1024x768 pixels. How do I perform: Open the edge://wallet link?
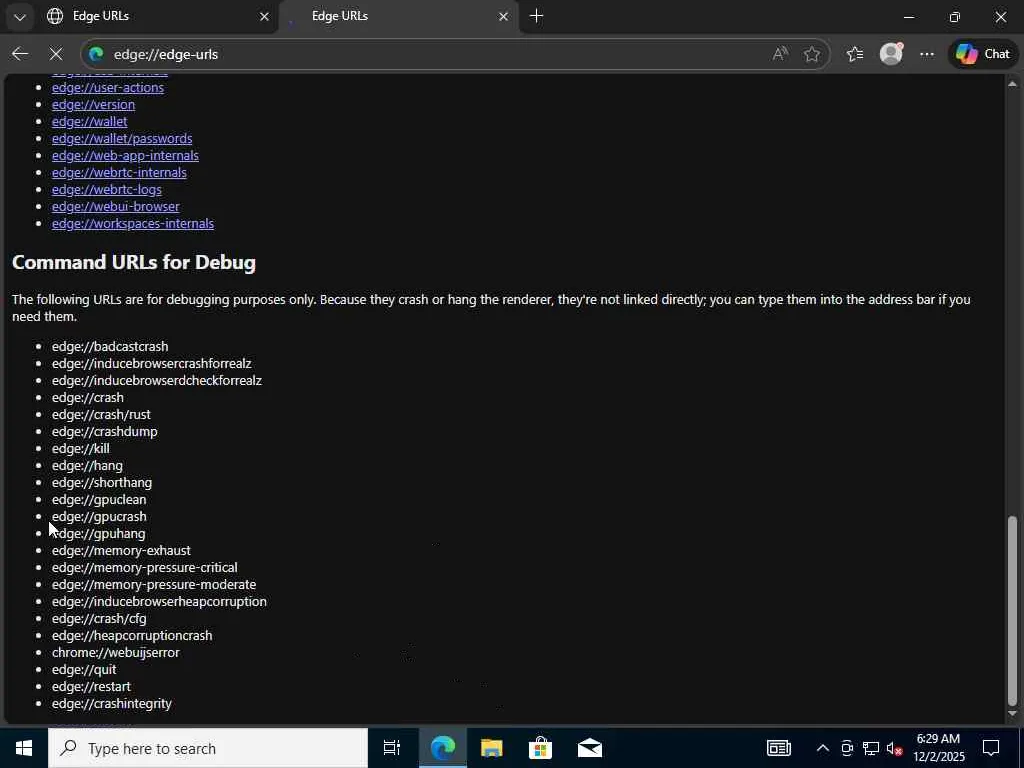point(89,121)
